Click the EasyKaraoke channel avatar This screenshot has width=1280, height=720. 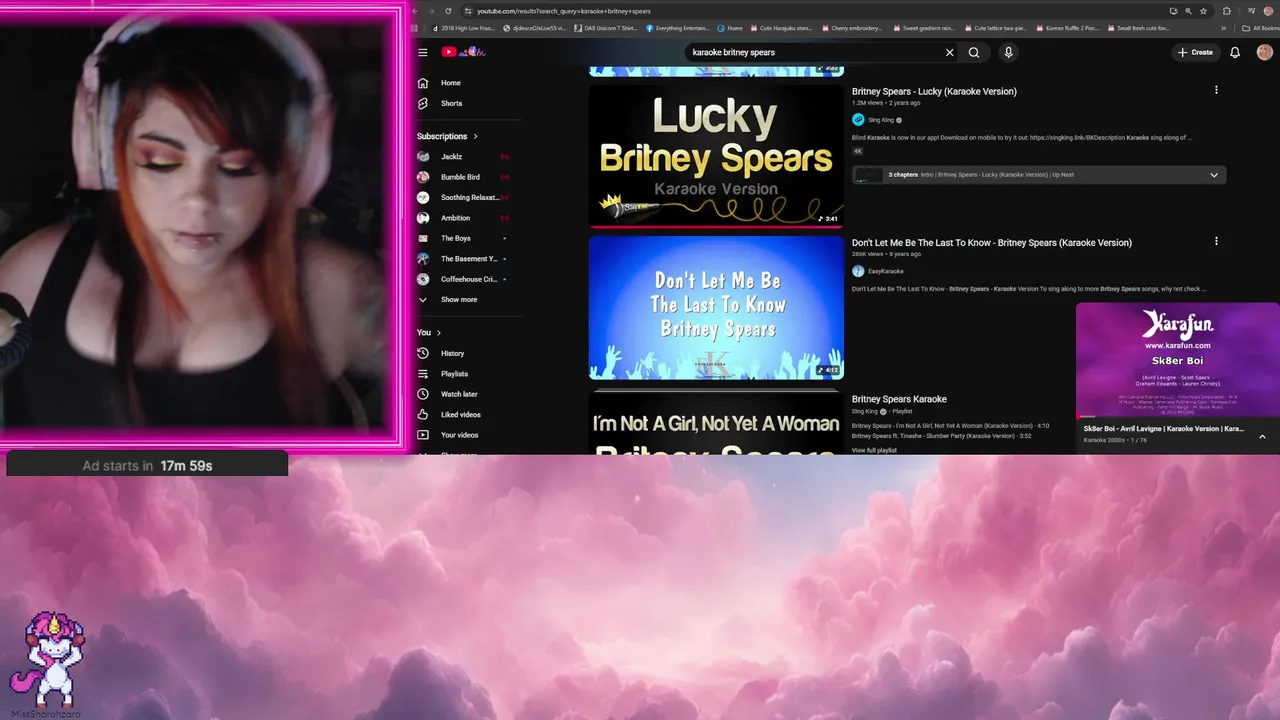[x=858, y=271]
